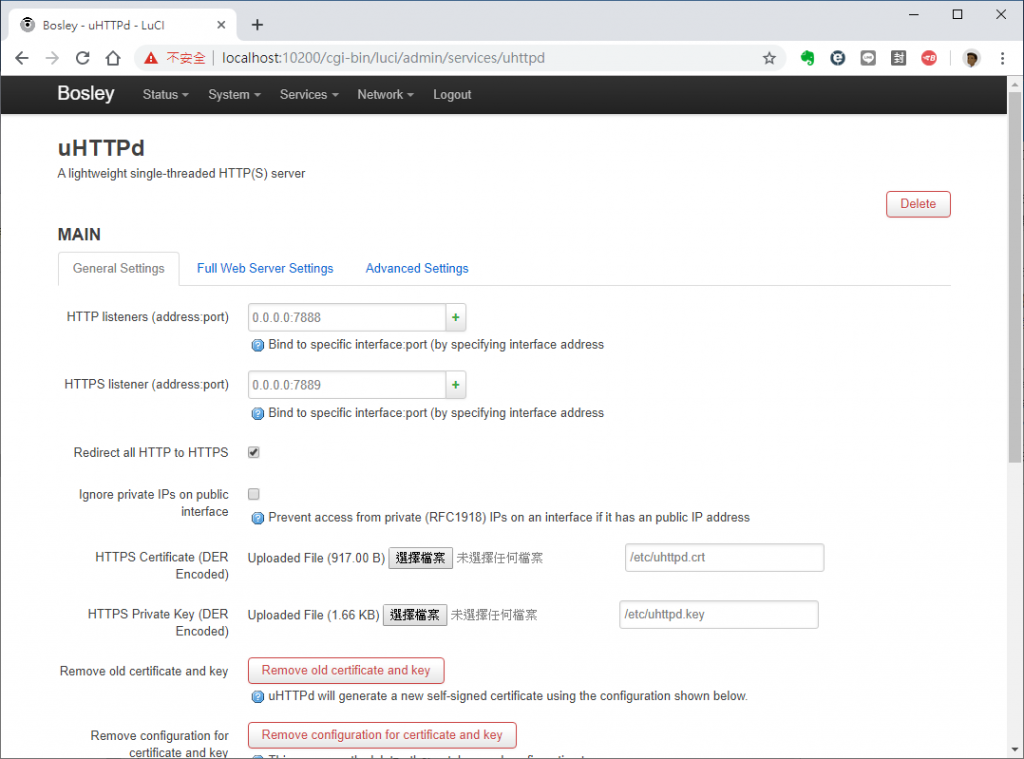This screenshot has height=759, width=1024.
Task: Go to browser Home icon
Action: (113, 58)
